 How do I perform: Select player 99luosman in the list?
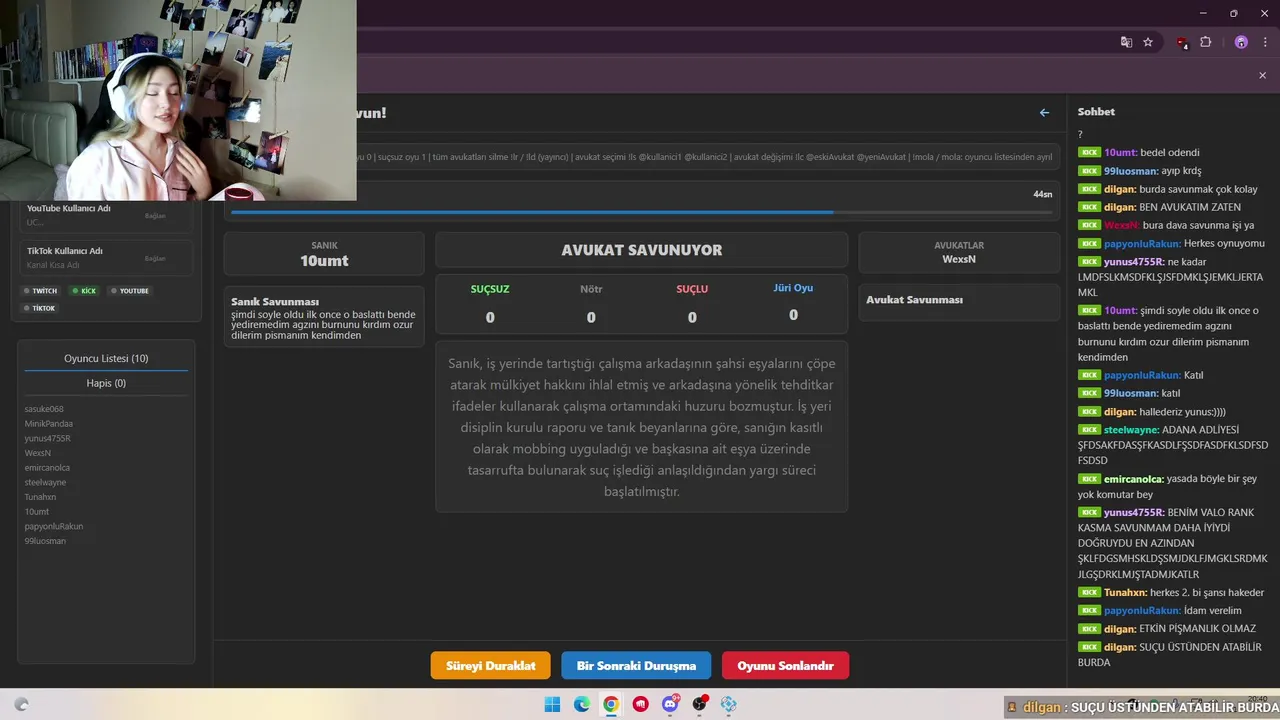pyautogui.click(x=45, y=541)
